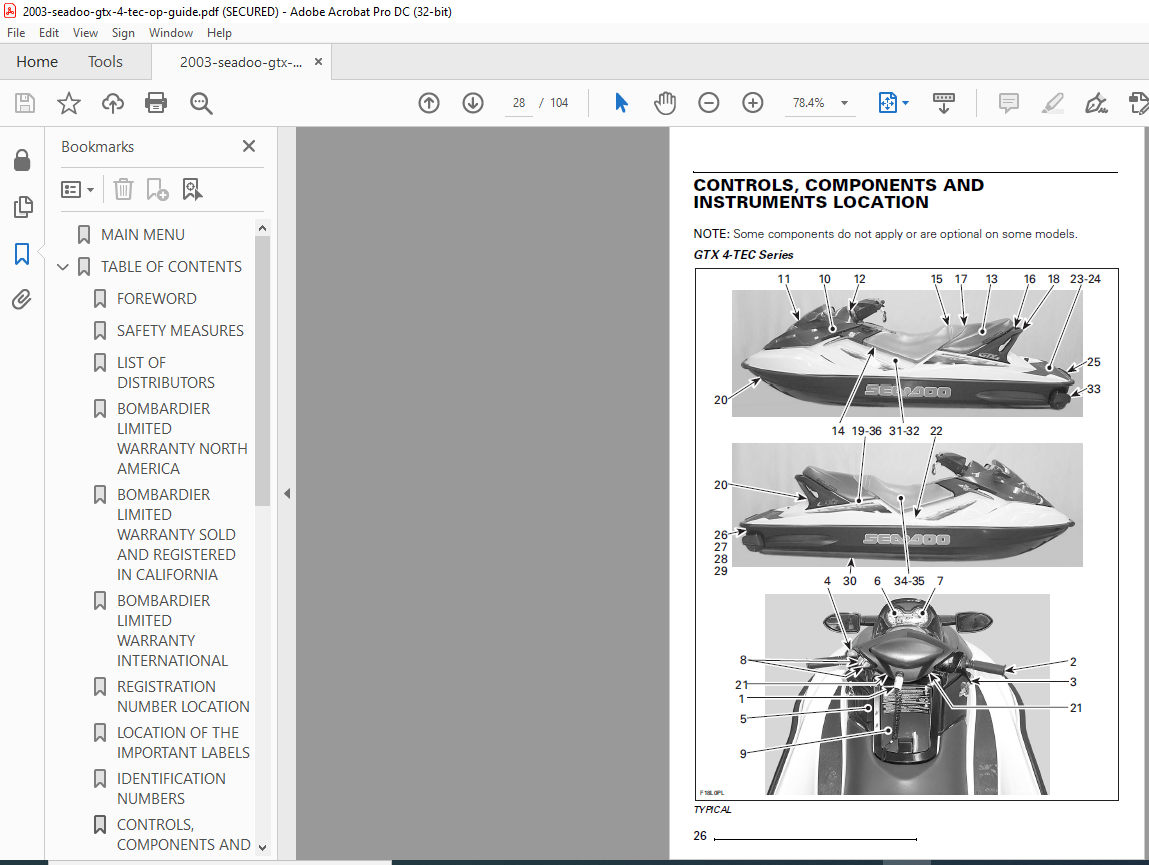Go to the previous page arrow
This screenshot has height=865, width=1149.
429,103
